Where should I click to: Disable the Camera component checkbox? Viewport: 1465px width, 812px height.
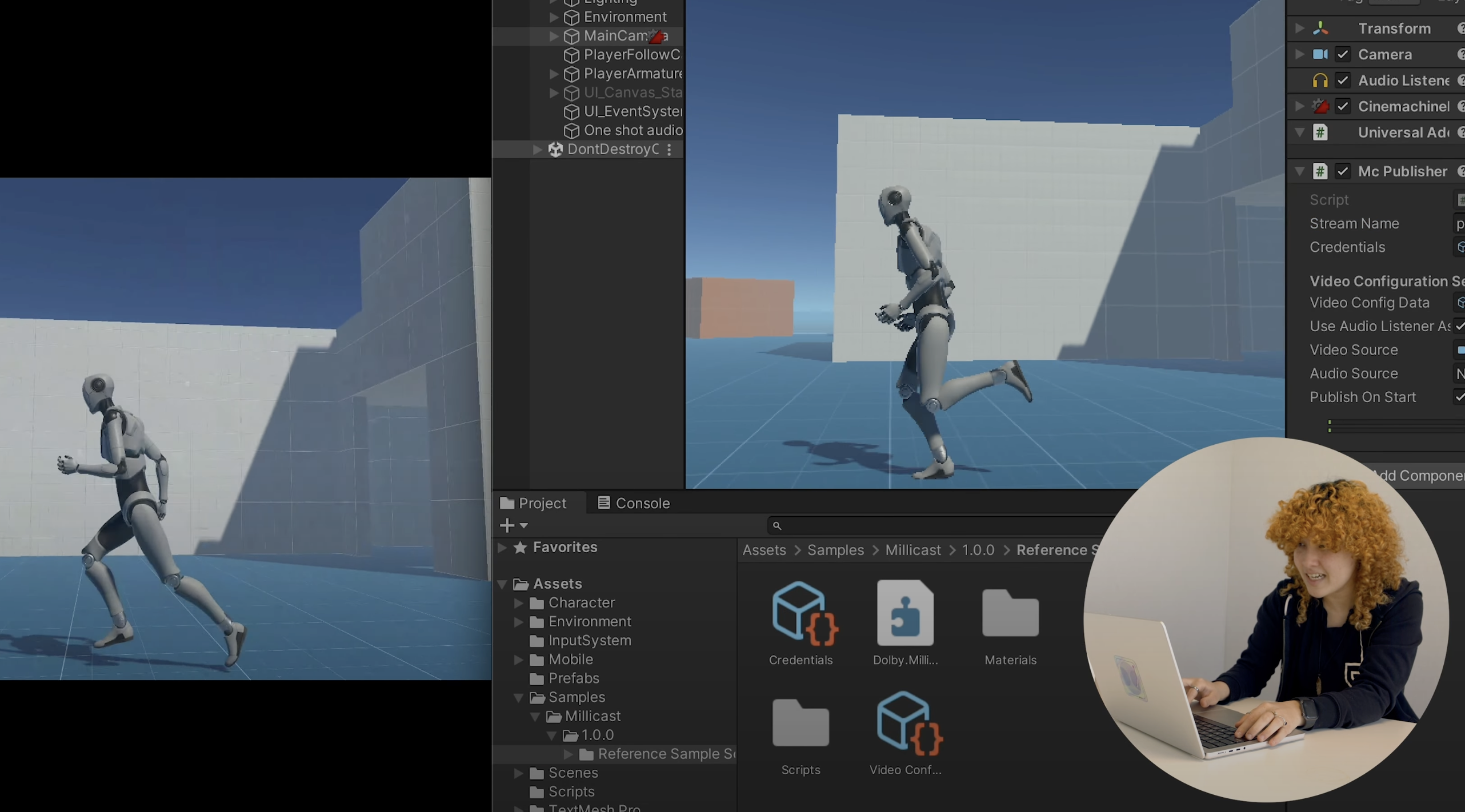[x=1343, y=54]
